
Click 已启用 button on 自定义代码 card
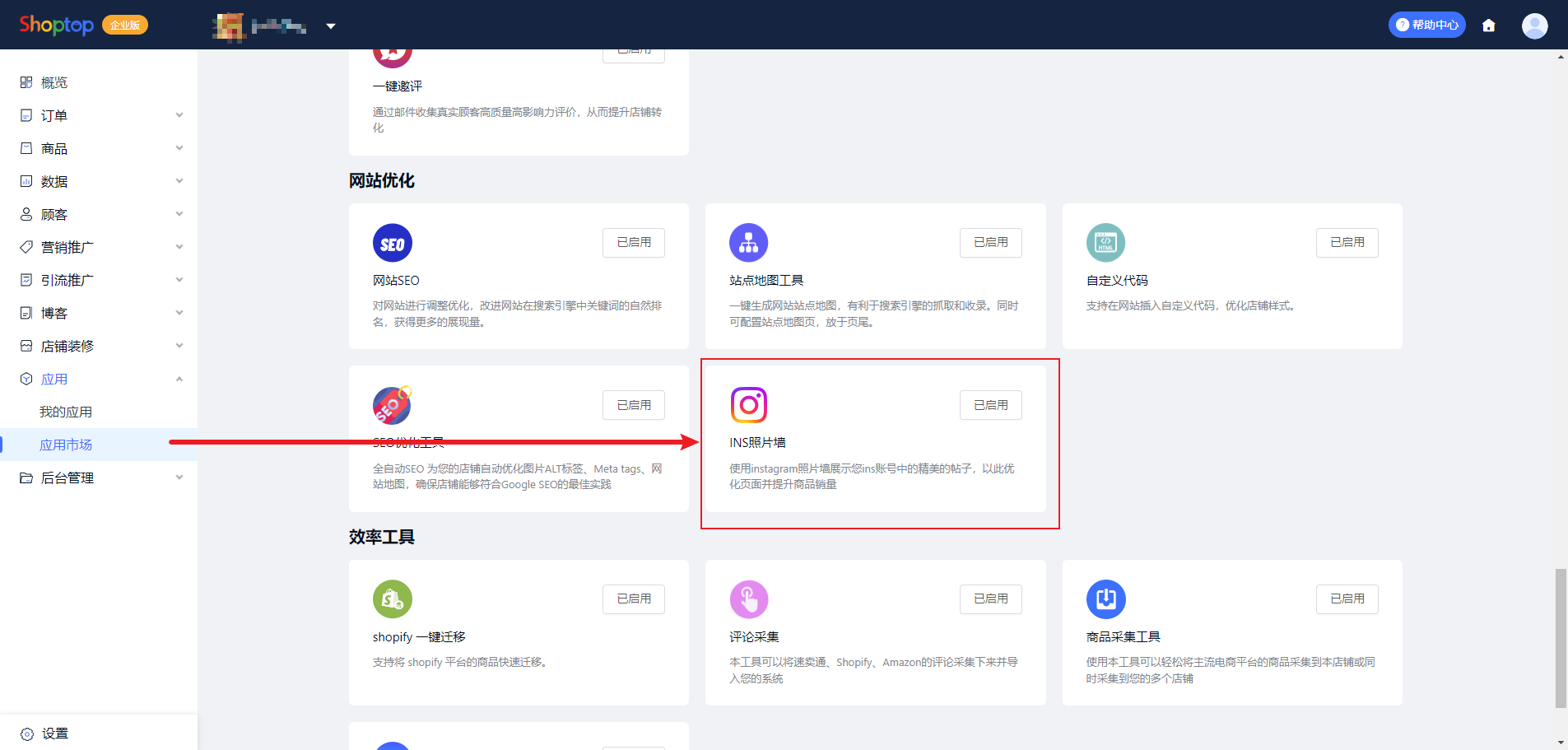click(1347, 242)
